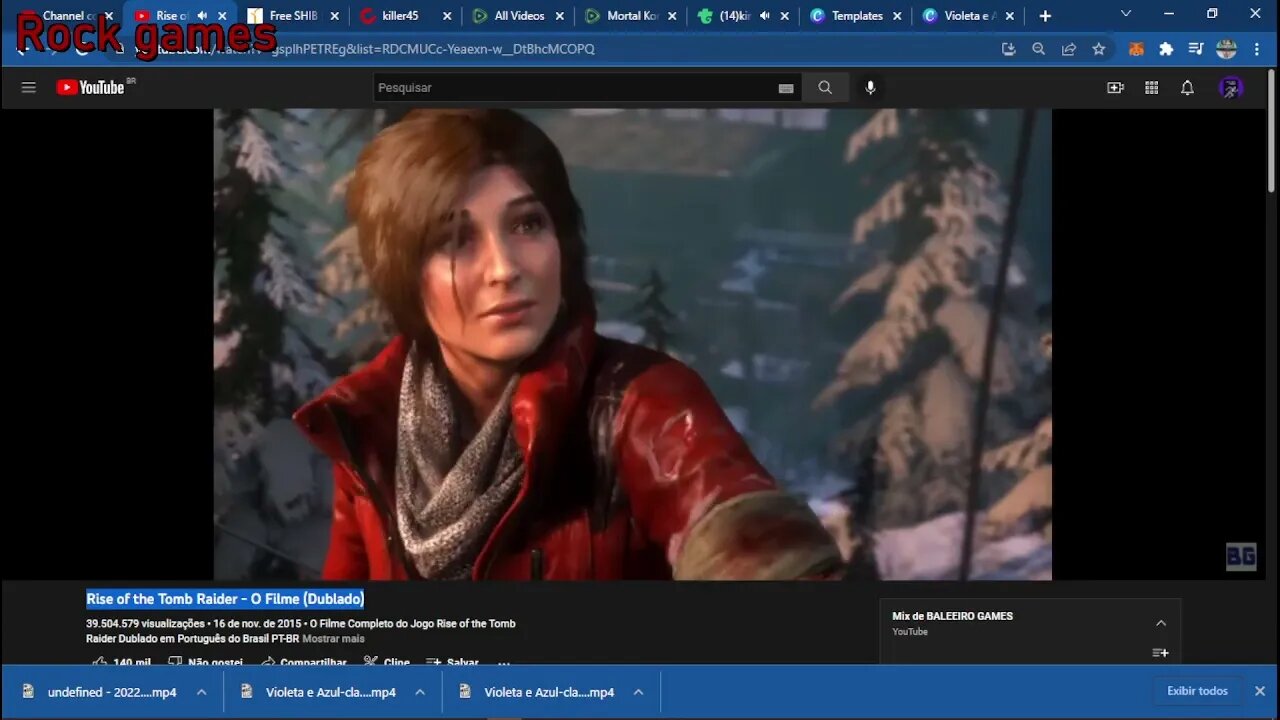
Task: Open a new browser tab
Action: pyautogui.click(x=1045, y=16)
